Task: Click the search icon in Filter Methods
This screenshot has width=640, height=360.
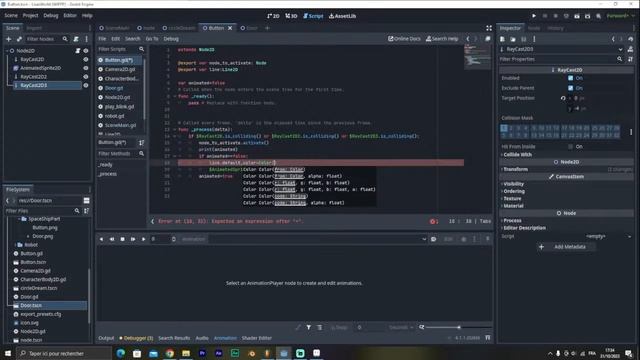Action: (x=141, y=153)
